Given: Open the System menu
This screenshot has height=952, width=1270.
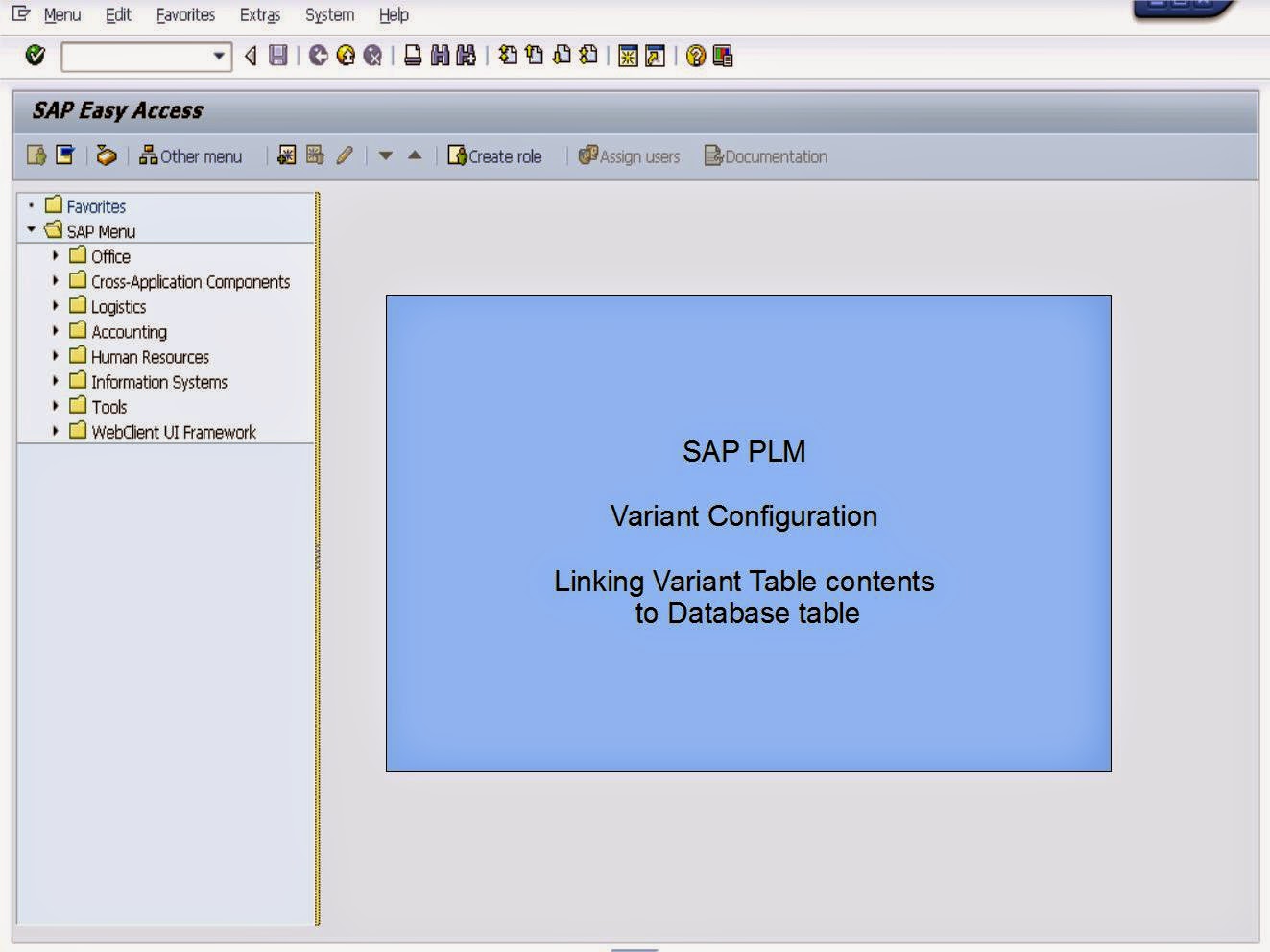Looking at the screenshot, I should 328,14.
